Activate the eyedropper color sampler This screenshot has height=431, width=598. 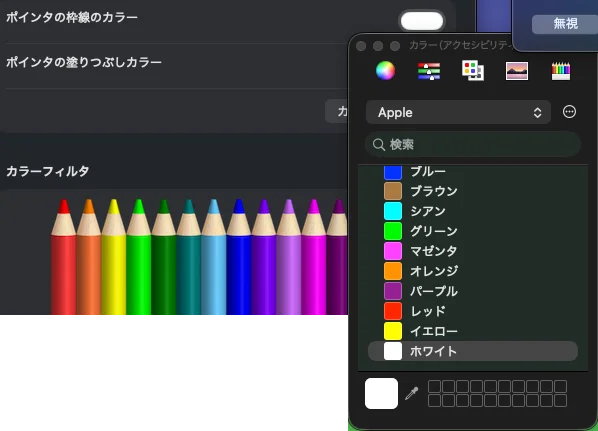412,393
